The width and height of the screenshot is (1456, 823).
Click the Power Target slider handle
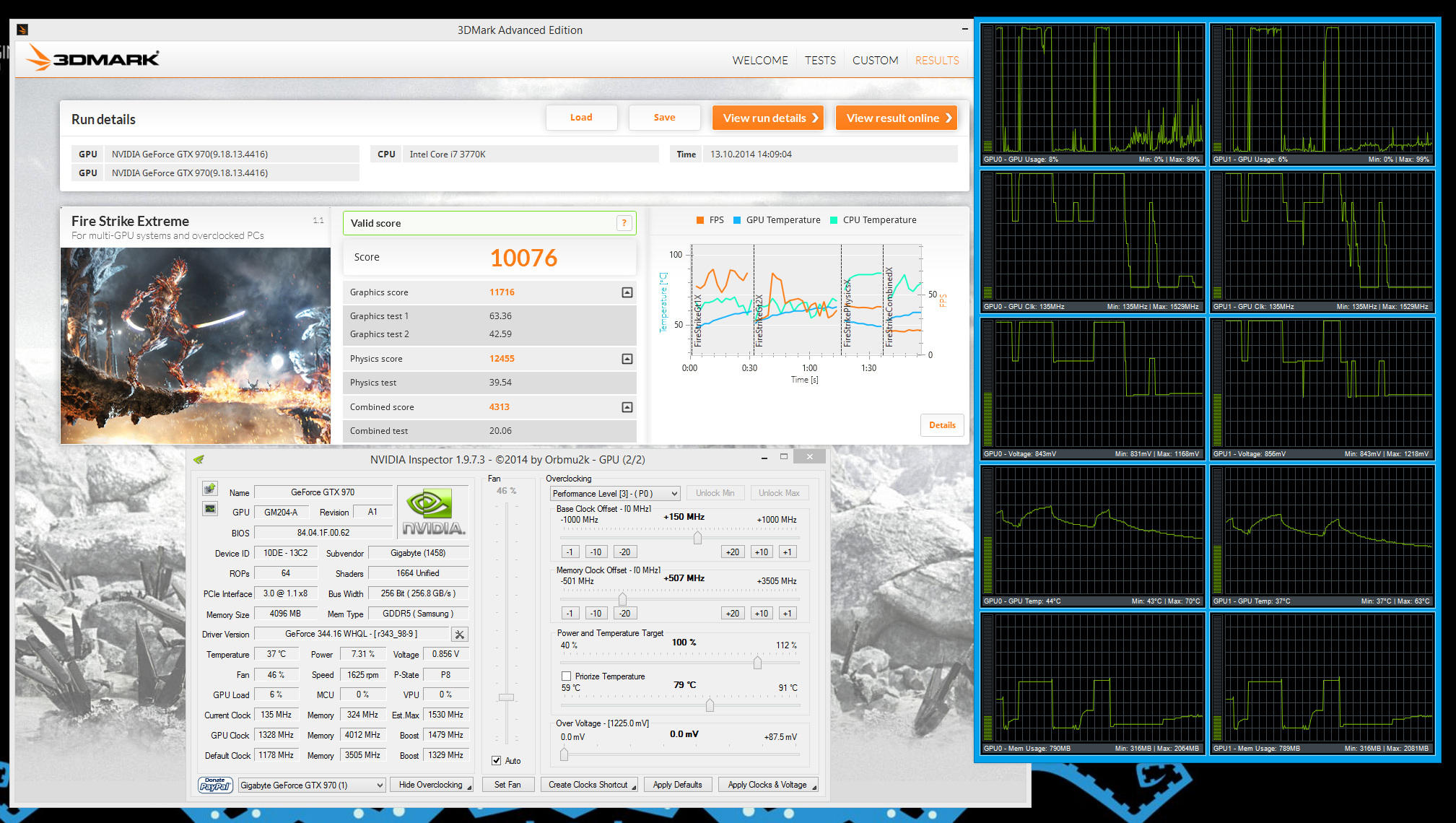(757, 662)
